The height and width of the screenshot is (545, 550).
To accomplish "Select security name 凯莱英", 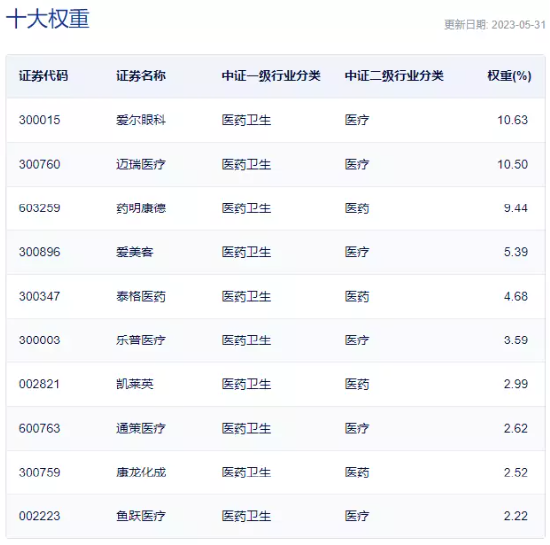I will [x=135, y=384].
